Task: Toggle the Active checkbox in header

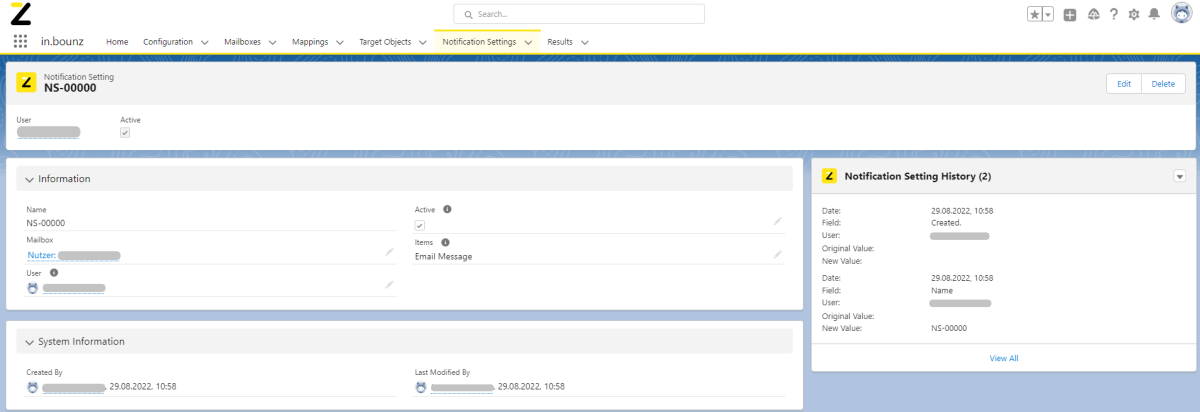Action: [x=125, y=132]
